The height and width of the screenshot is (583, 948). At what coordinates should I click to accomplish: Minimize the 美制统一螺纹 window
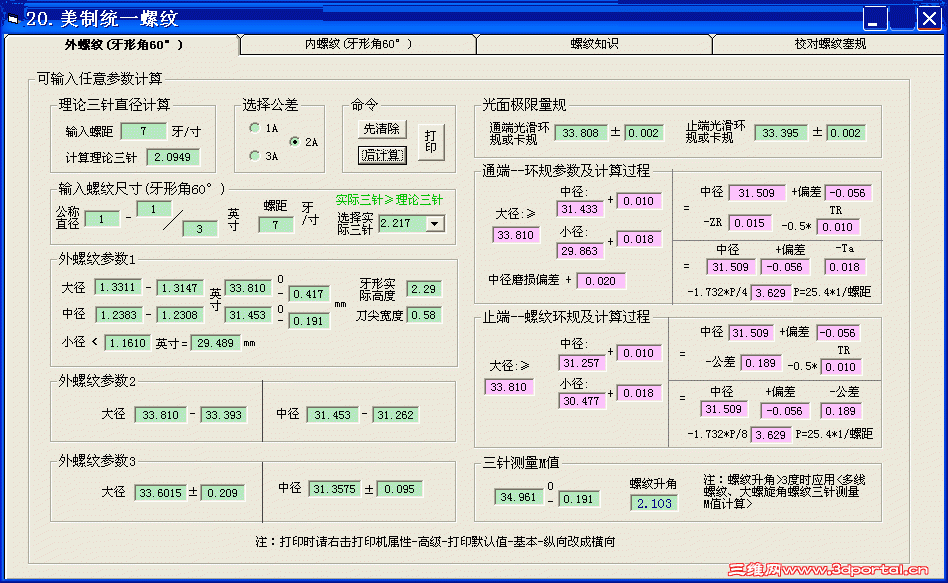tap(875, 18)
